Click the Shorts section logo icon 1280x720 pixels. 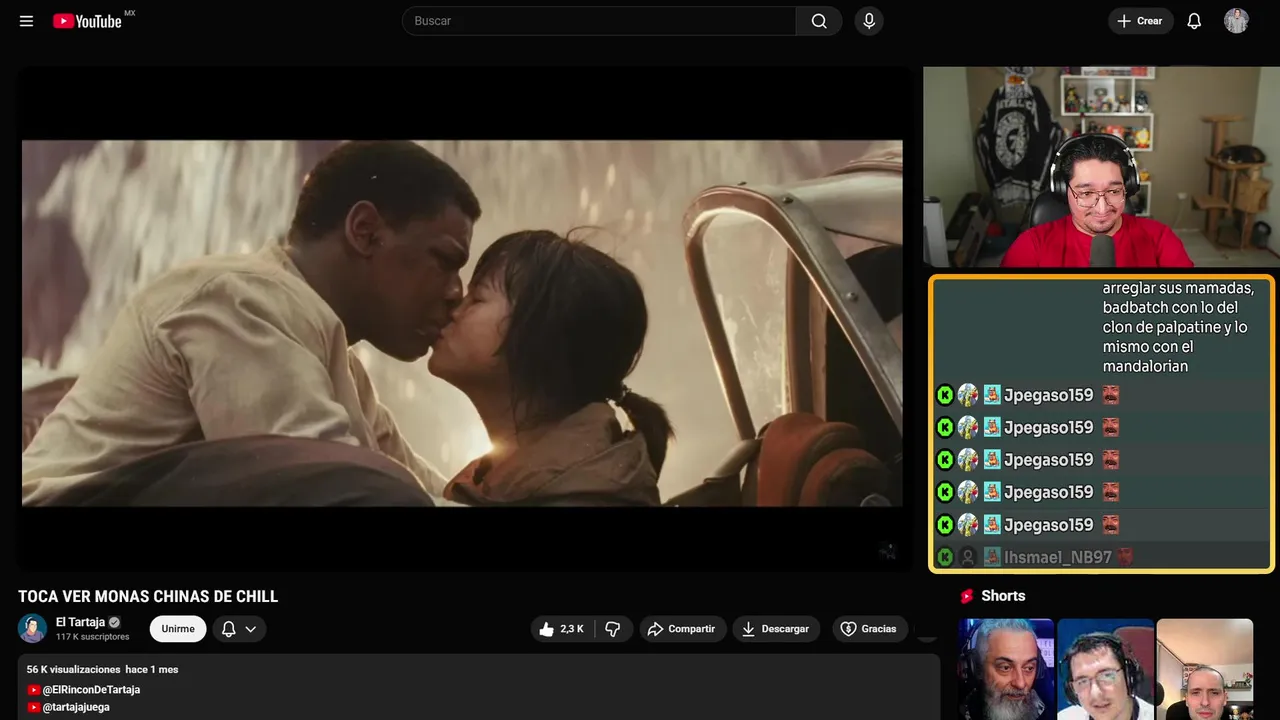[967, 596]
